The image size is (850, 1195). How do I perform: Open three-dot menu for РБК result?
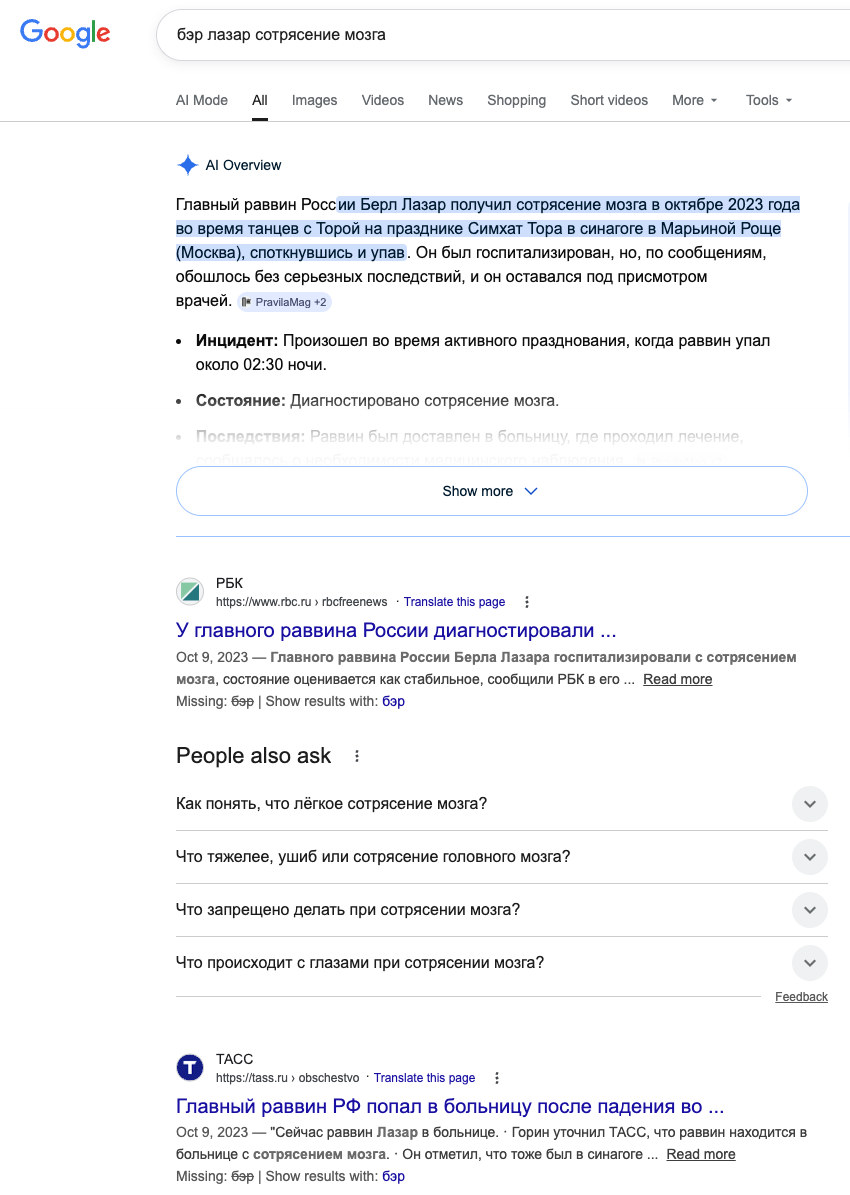point(527,602)
